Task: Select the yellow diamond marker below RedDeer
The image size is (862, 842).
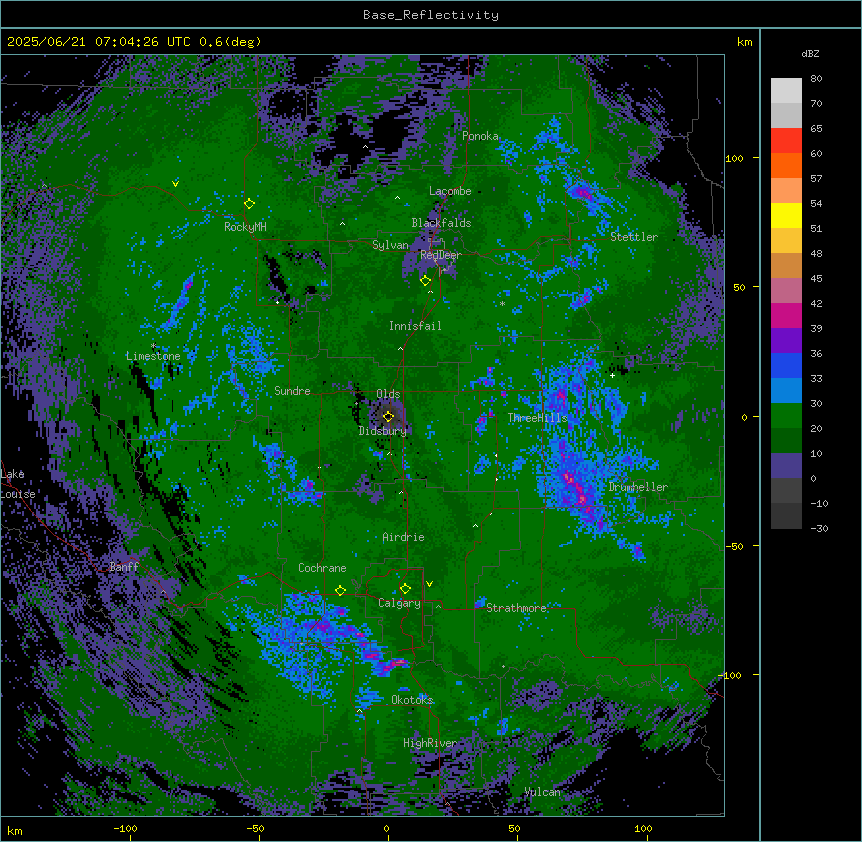Action: [425, 281]
